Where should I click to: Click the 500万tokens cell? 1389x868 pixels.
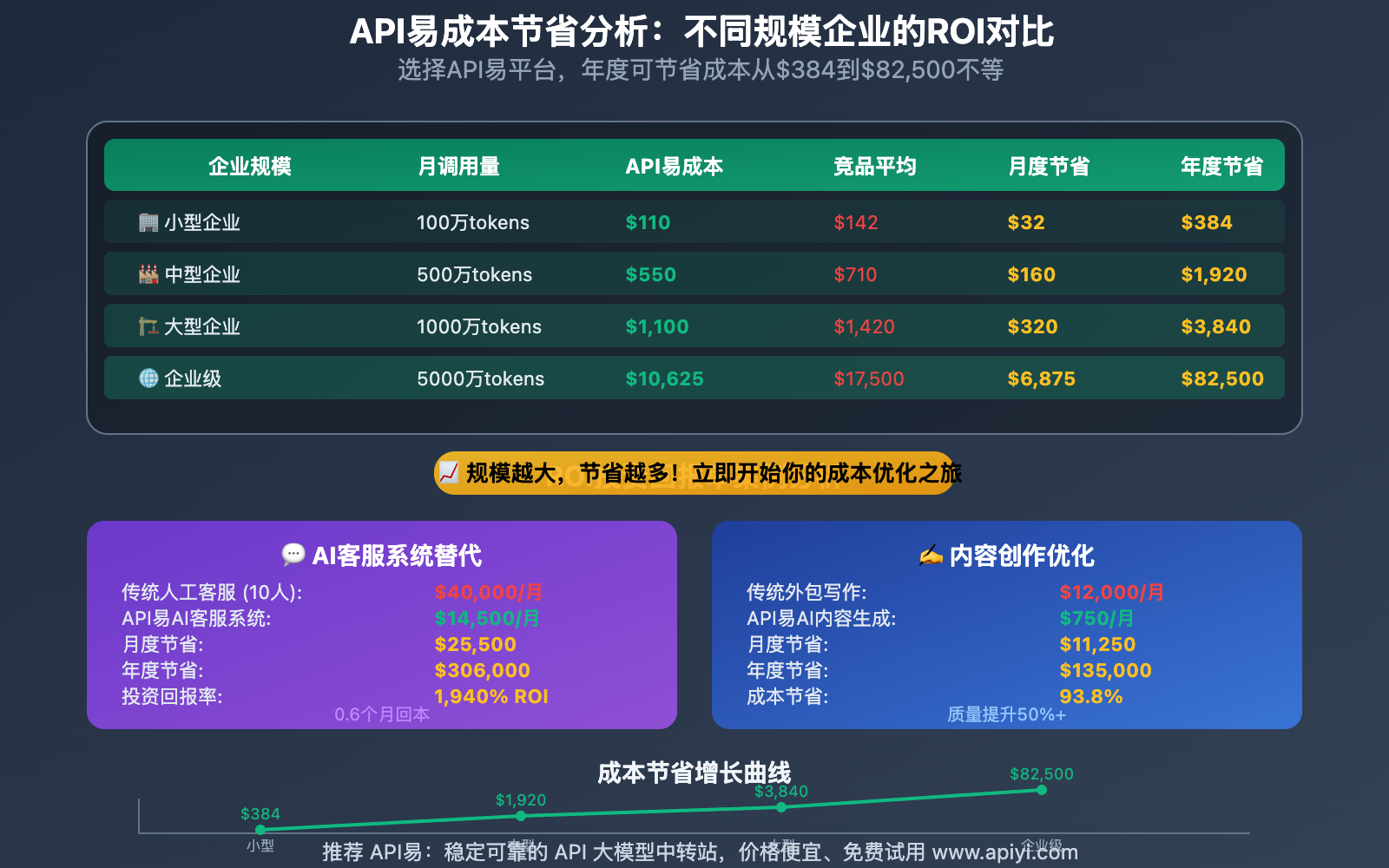click(475, 274)
